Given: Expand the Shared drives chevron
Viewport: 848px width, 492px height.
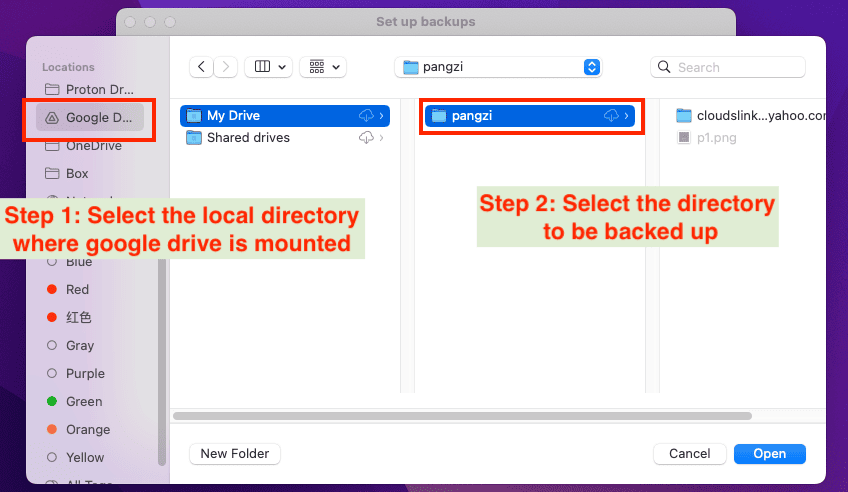Looking at the screenshot, I should pos(381,138).
